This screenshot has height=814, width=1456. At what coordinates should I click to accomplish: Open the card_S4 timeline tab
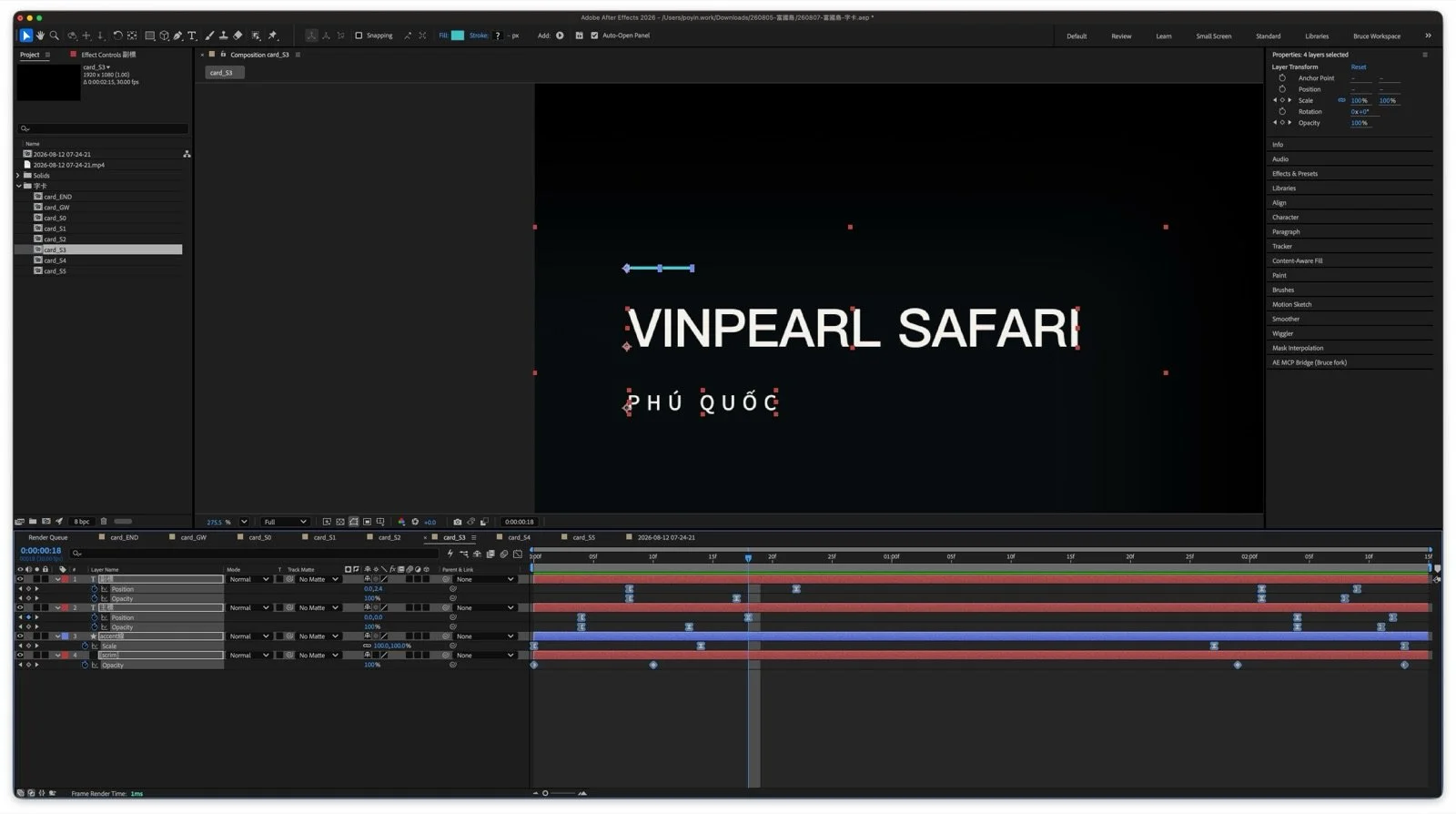519,537
